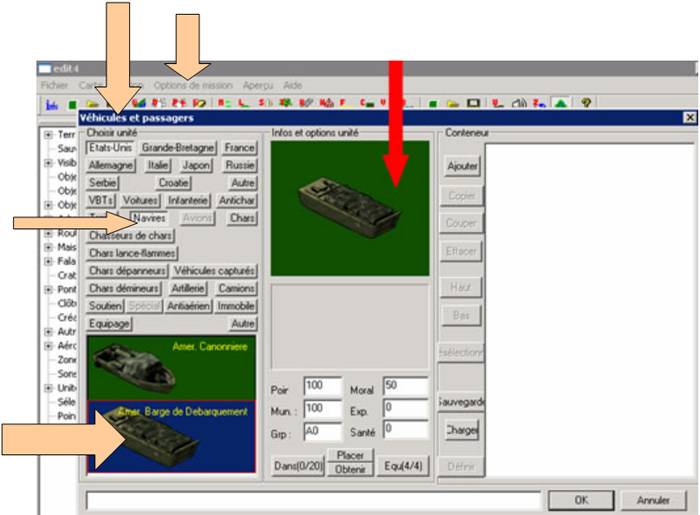Expand the Terr tree node
The width and height of the screenshot is (700, 515).
47,133
